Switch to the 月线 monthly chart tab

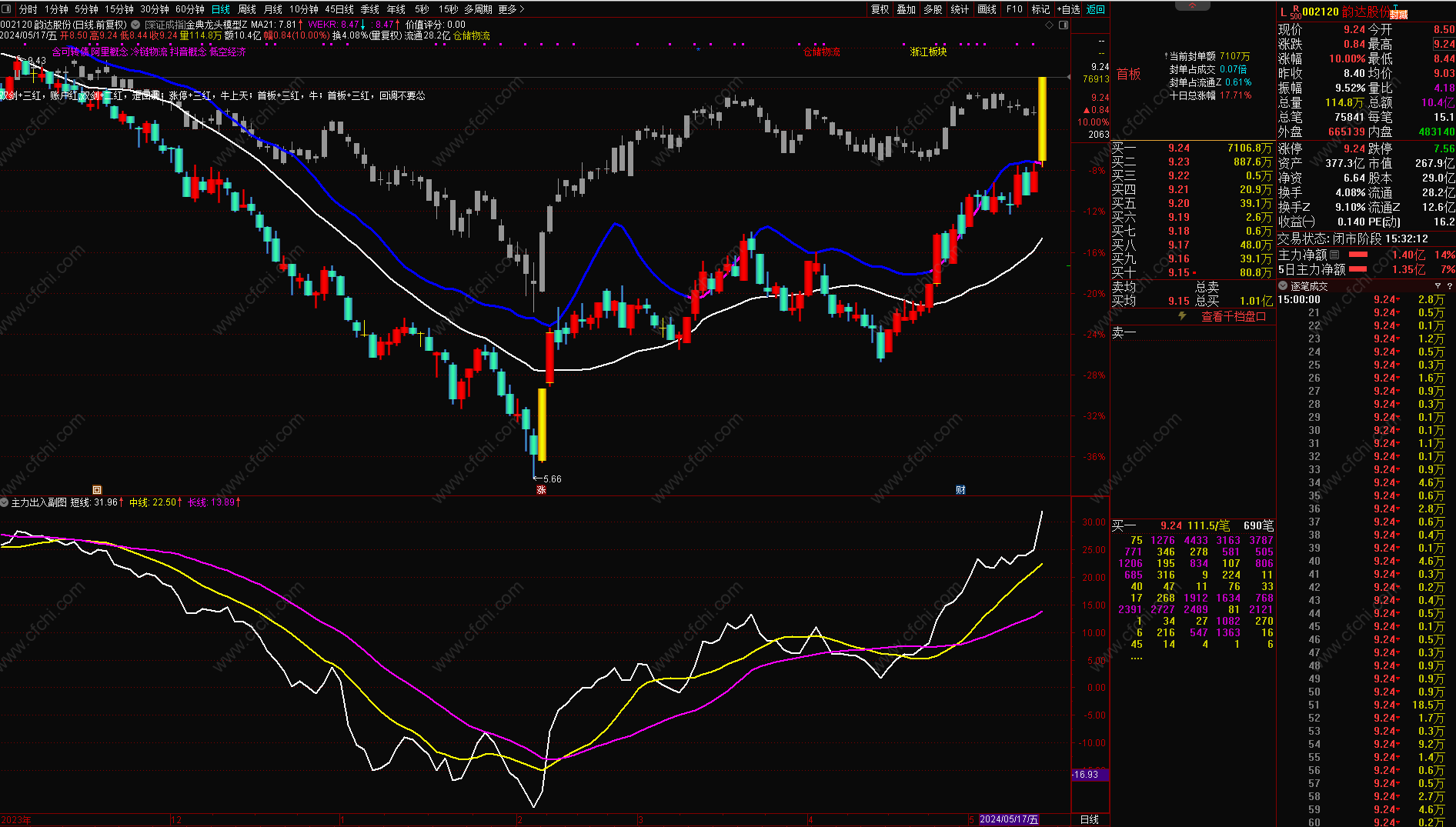(273, 9)
